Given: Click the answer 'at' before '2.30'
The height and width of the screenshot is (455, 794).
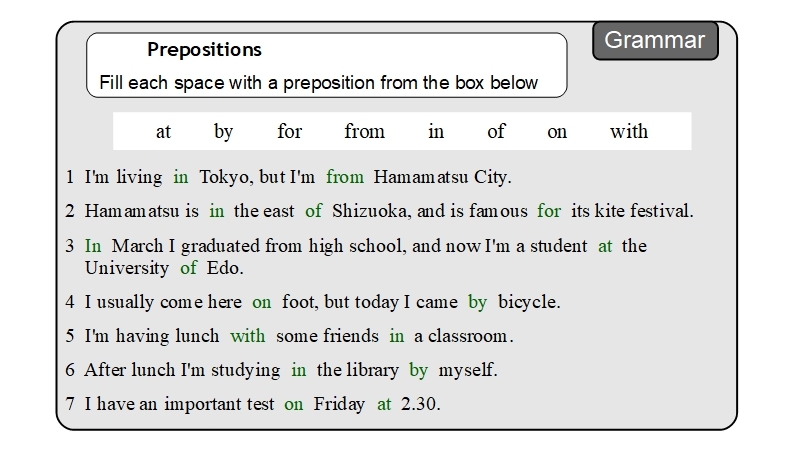Looking at the screenshot, I should coord(384,405).
